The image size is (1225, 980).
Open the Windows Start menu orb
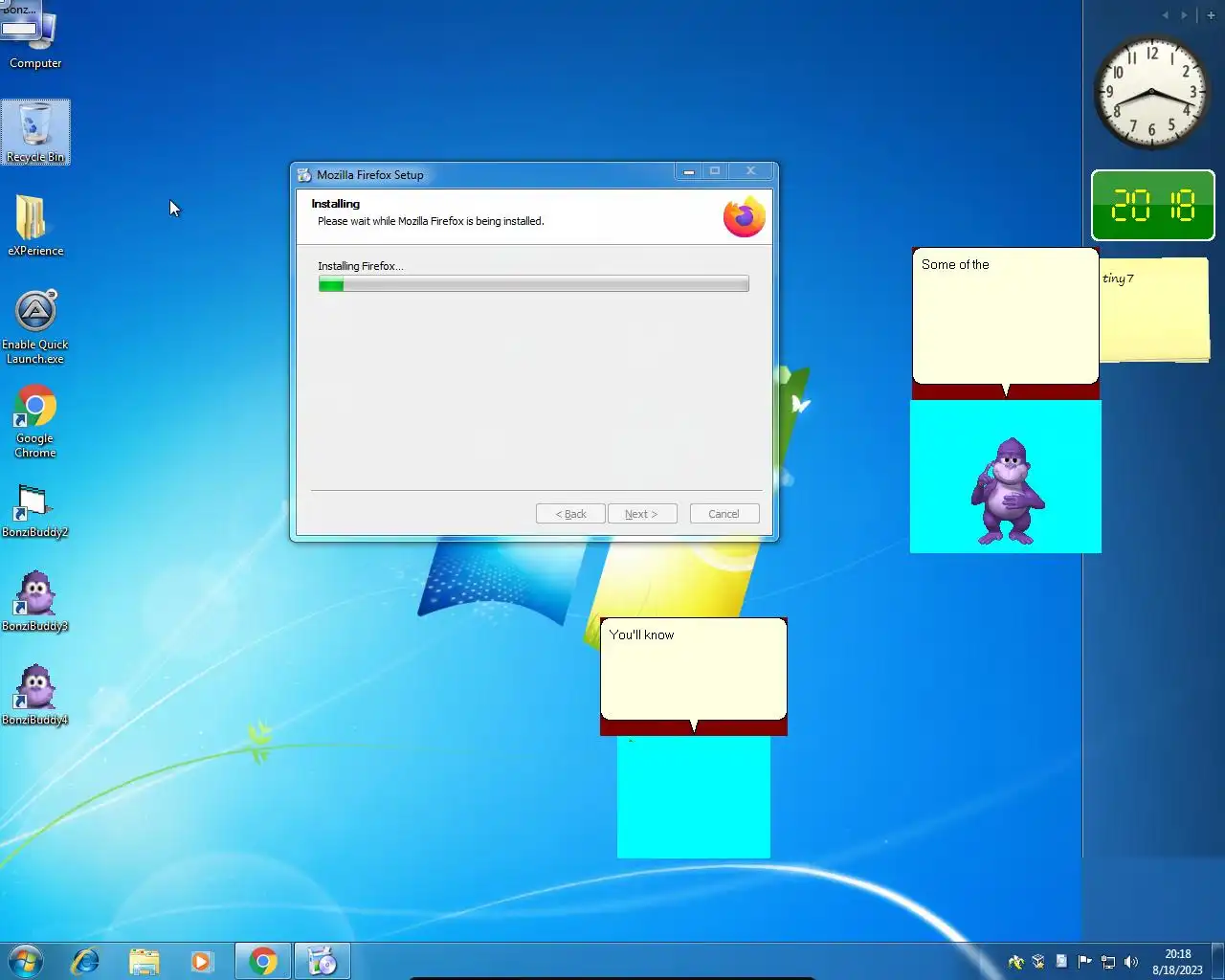[x=26, y=961]
